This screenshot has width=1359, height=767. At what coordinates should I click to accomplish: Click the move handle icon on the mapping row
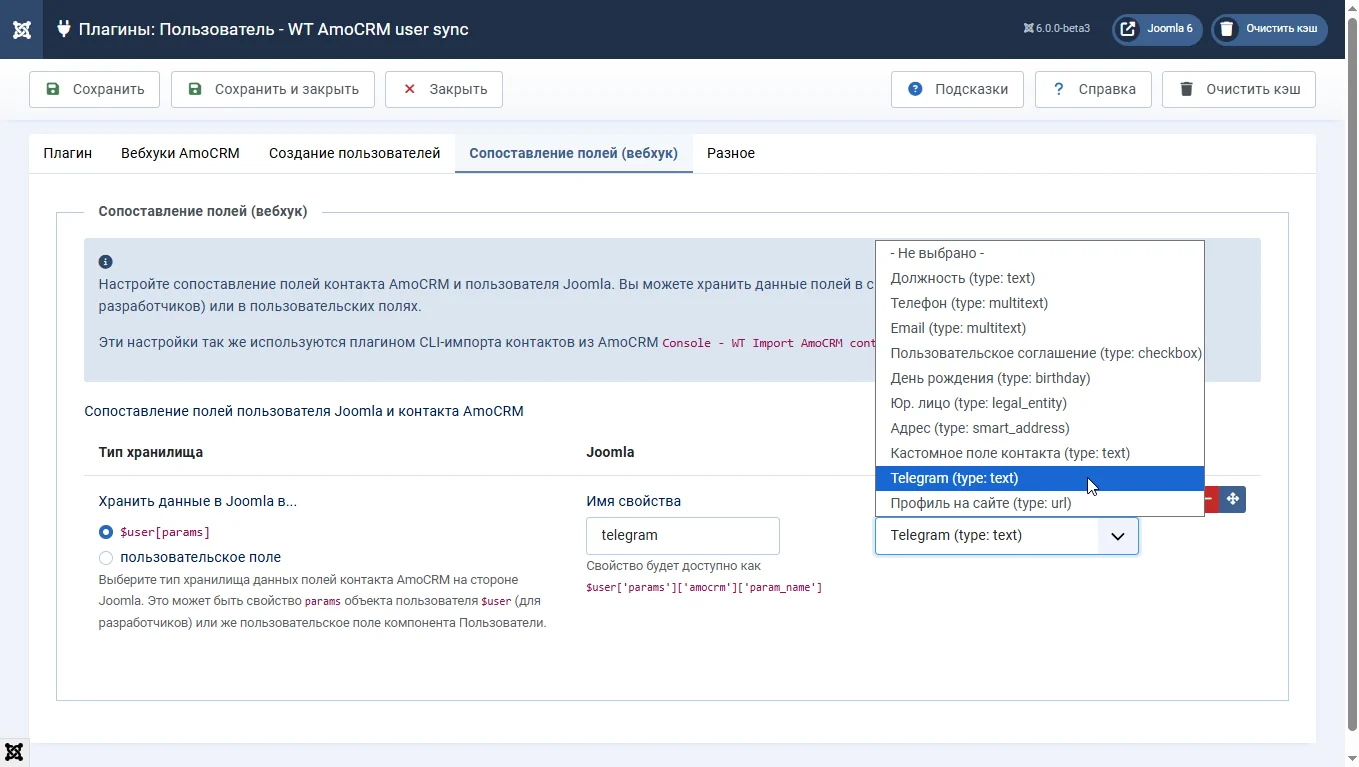(1232, 499)
